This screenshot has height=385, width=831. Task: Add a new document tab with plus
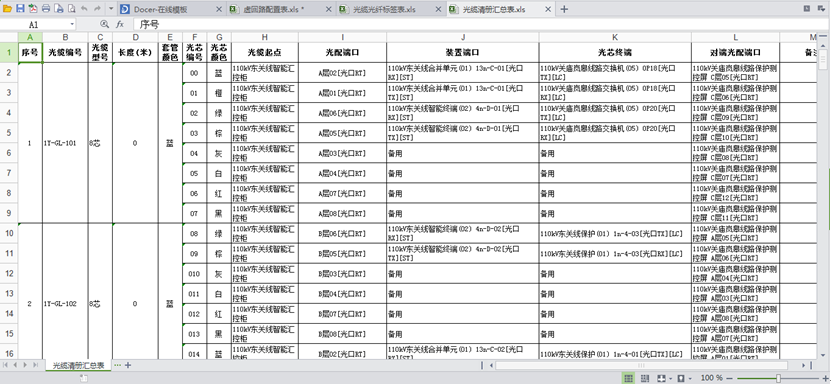tap(564, 9)
